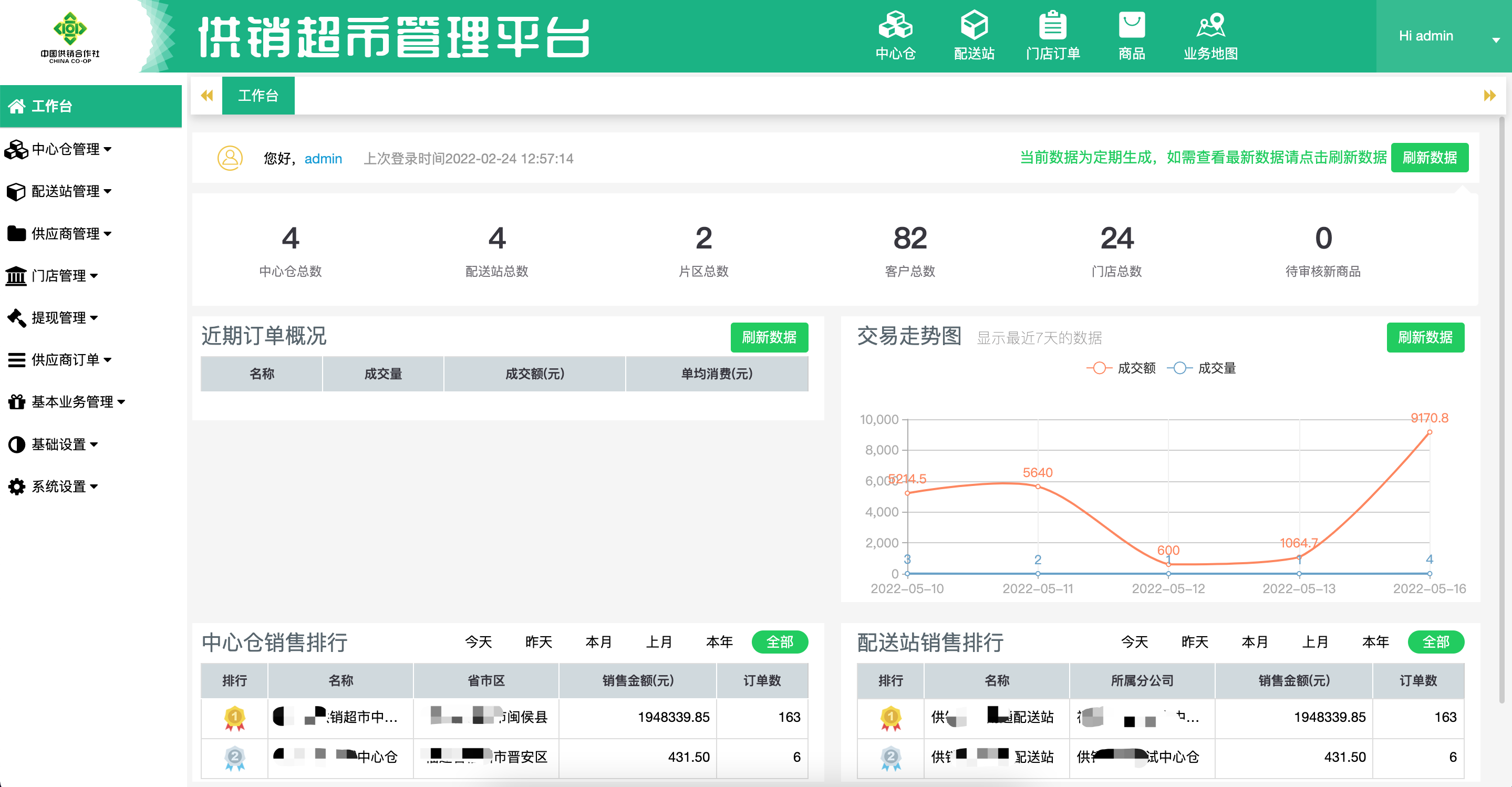Filter 中心仓销售排行 by 今天

click(x=479, y=642)
